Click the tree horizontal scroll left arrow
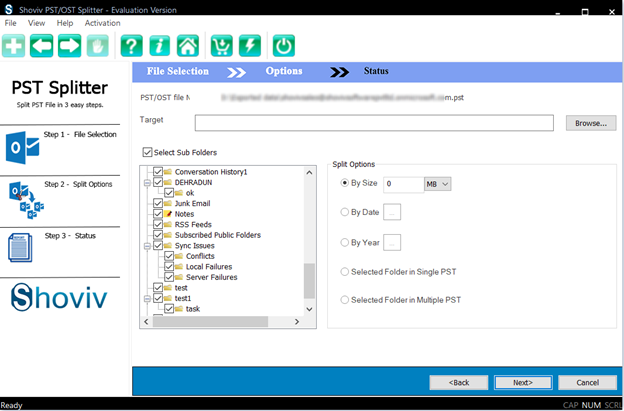The image size is (624, 411). (x=146, y=321)
